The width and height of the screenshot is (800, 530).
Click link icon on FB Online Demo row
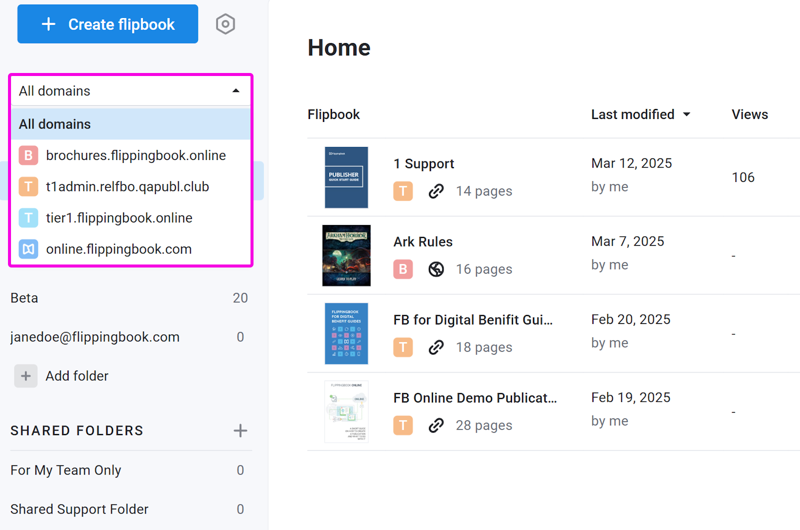pos(436,425)
